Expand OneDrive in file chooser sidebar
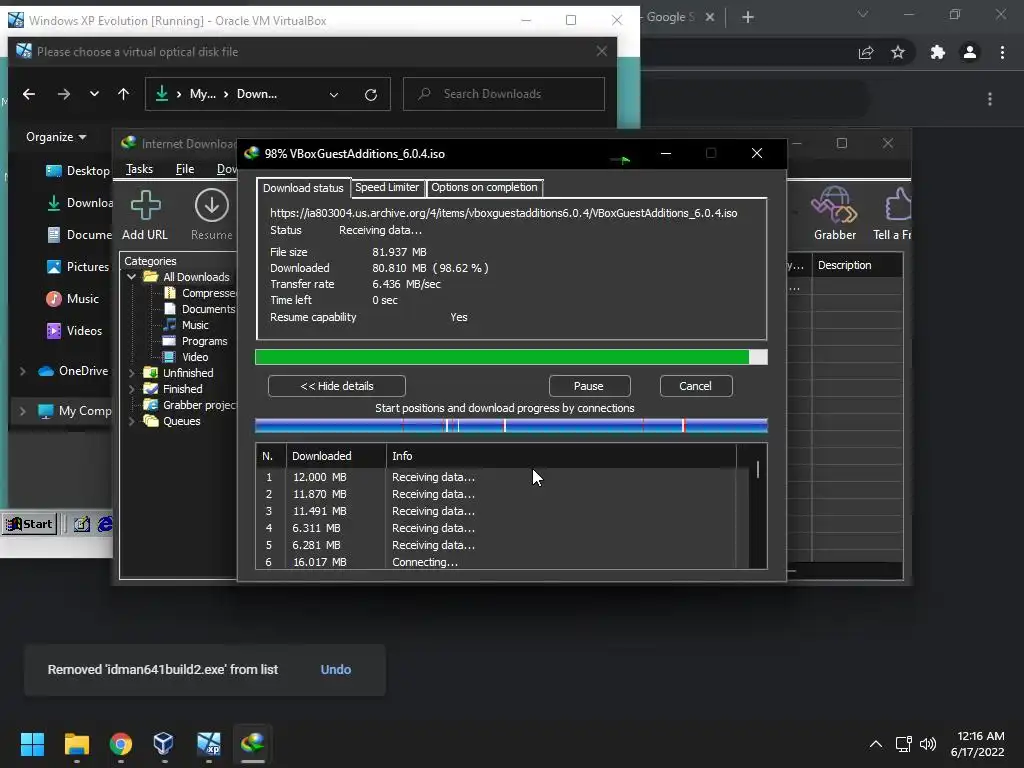This screenshot has width=1024, height=768. [x=23, y=371]
